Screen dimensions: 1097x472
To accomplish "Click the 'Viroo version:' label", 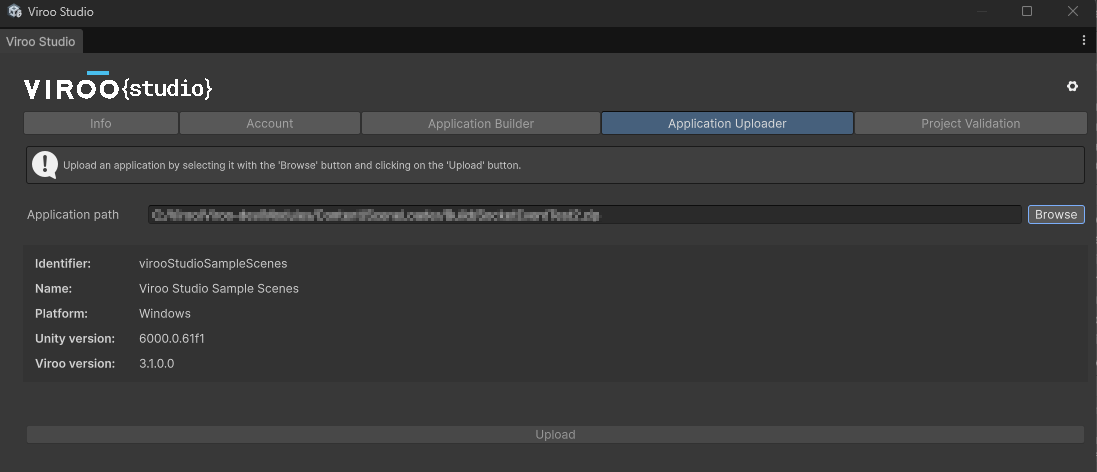I will point(75,364).
